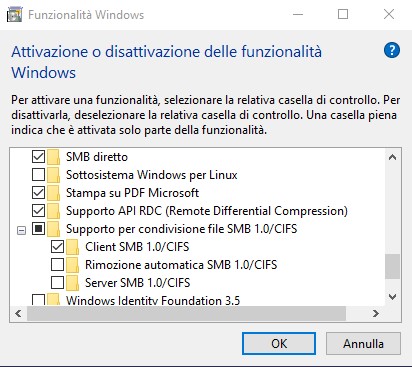
Task: Check Rimozione automatica SMB 1.0/CIFS box
Action: pyautogui.click(x=57, y=264)
